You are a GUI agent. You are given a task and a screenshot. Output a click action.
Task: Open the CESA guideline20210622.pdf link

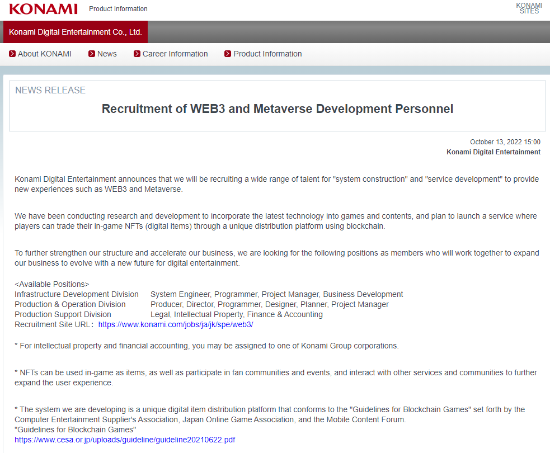pos(125,440)
